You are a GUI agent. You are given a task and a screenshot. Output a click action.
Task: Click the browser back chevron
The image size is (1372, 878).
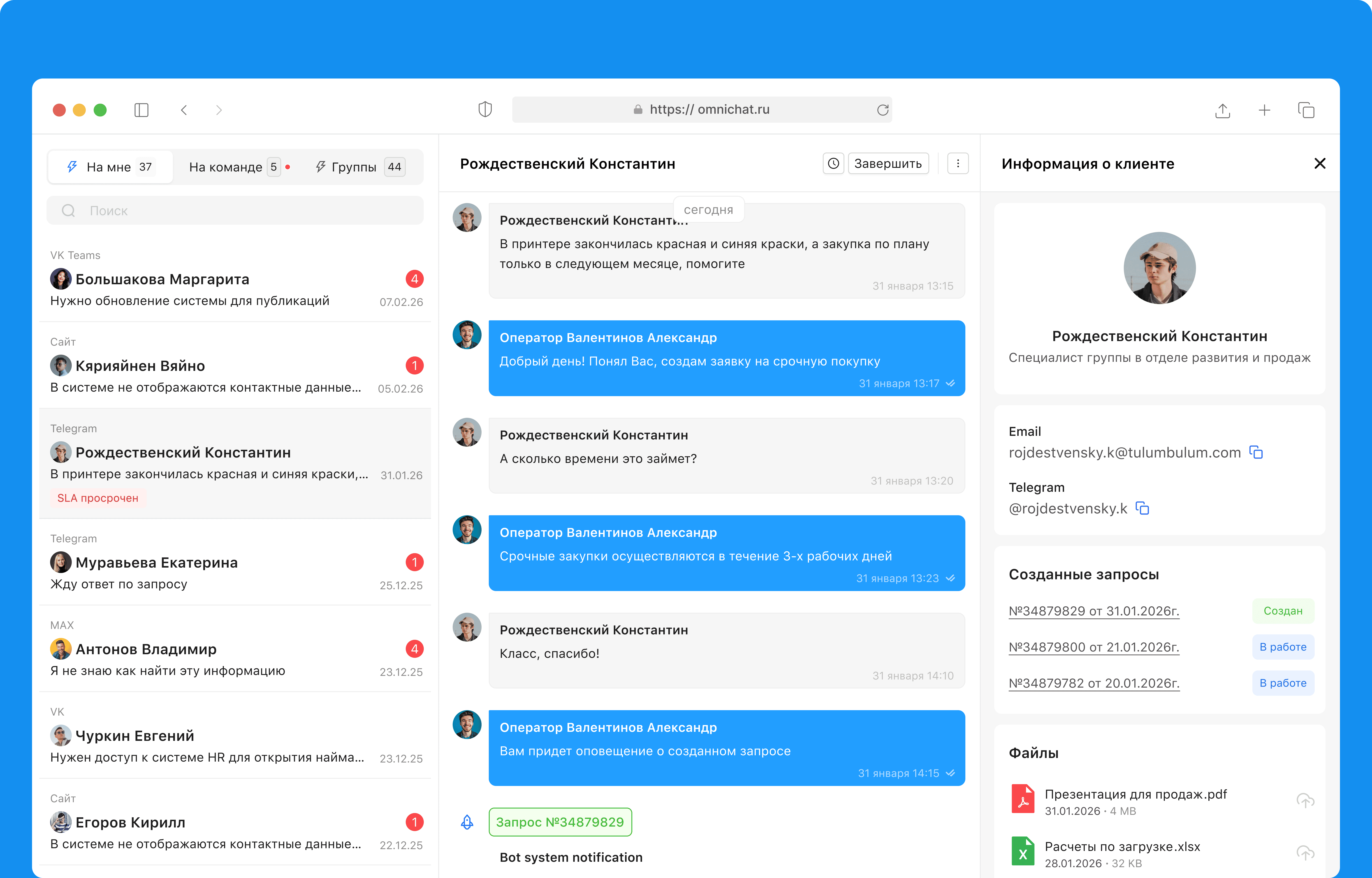(x=184, y=110)
